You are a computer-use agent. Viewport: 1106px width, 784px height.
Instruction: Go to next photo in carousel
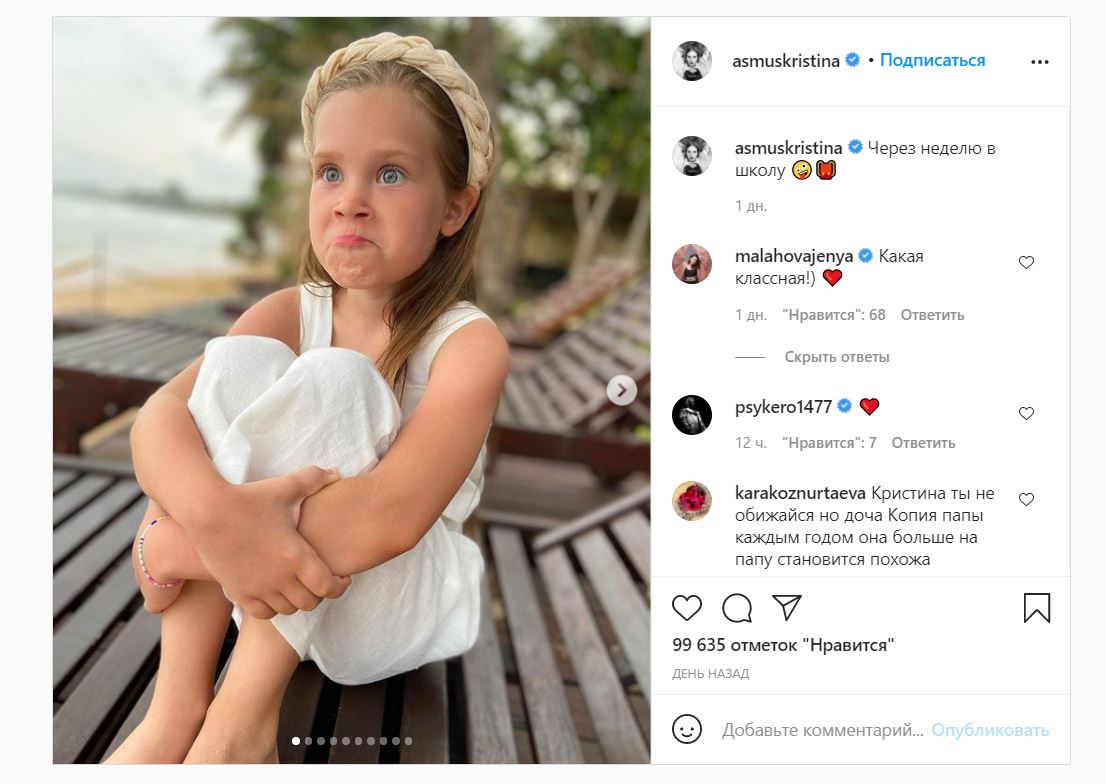pyautogui.click(x=621, y=390)
